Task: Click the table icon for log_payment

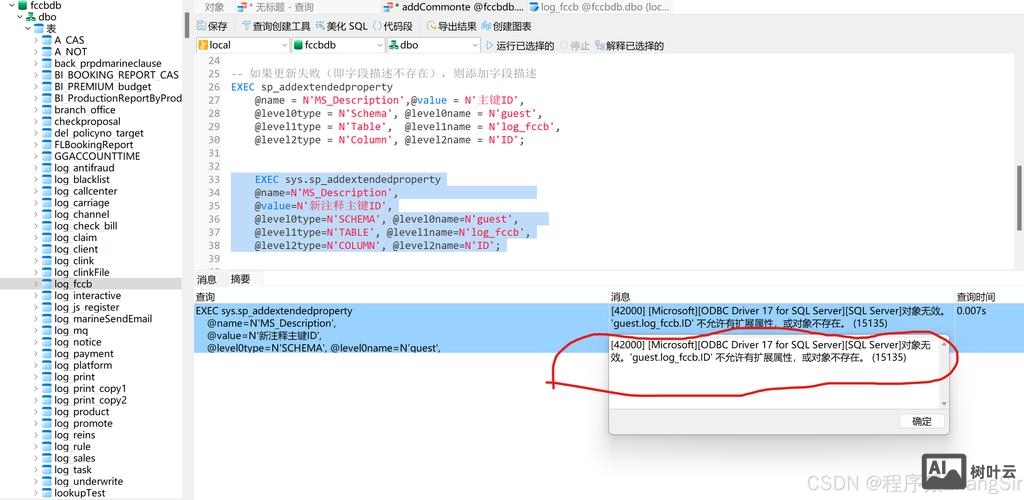Action: click(46, 354)
